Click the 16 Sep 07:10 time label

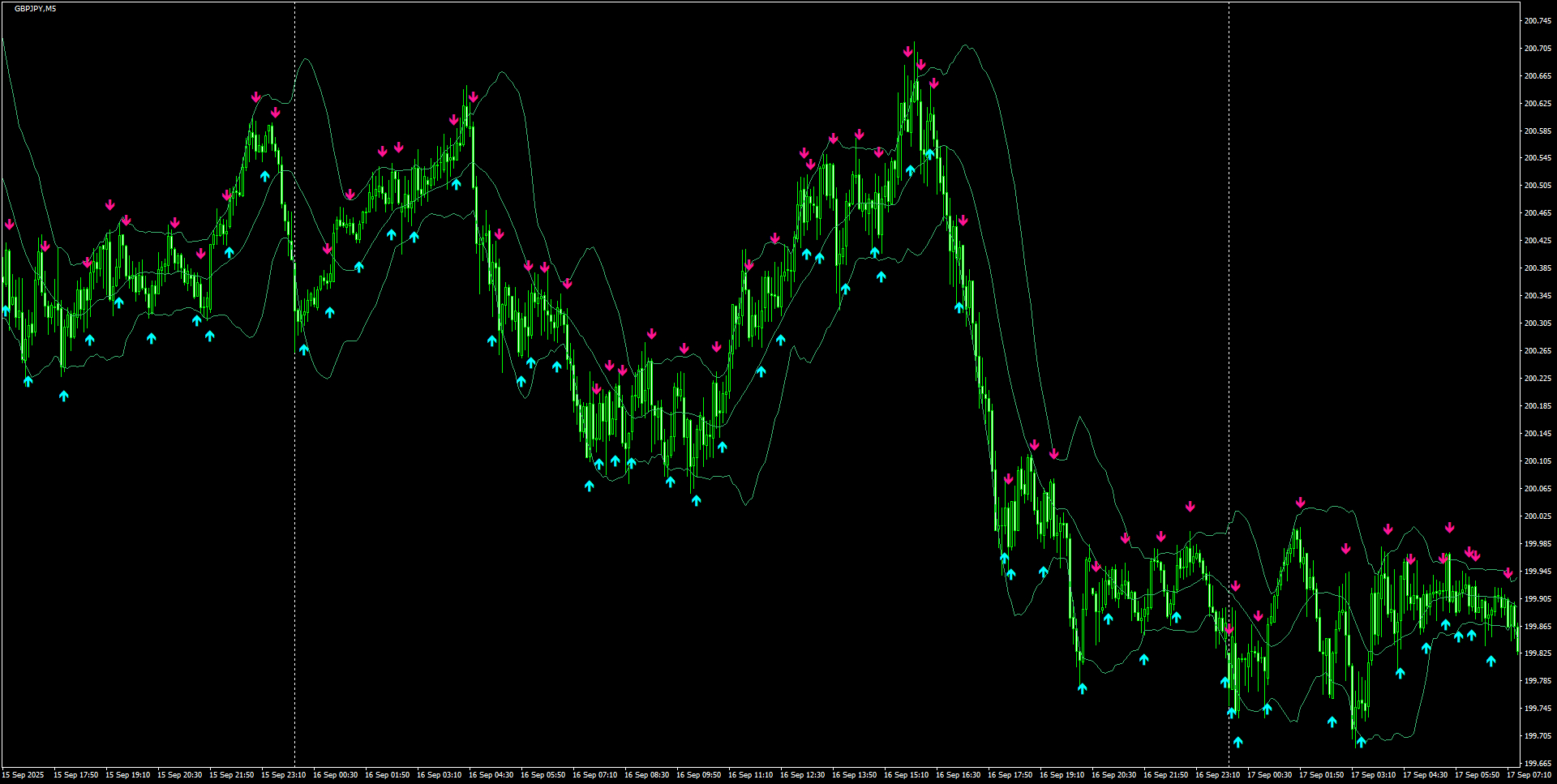click(594, 775)
